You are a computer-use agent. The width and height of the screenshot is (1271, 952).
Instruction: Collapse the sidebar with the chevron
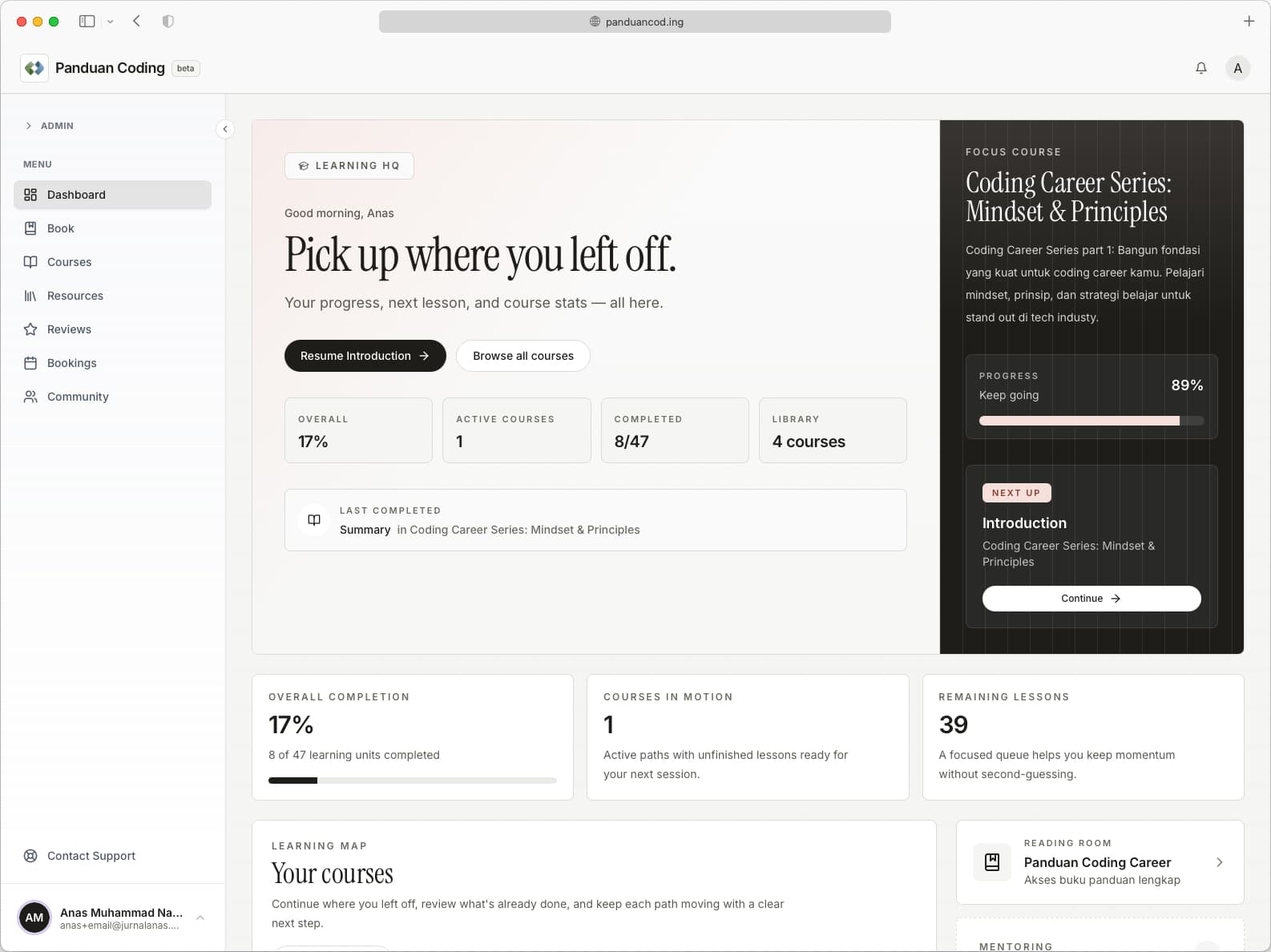(225, 129)
